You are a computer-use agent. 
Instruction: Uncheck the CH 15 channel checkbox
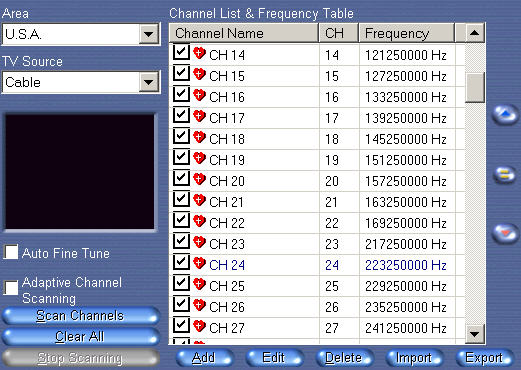click(181, 73)
